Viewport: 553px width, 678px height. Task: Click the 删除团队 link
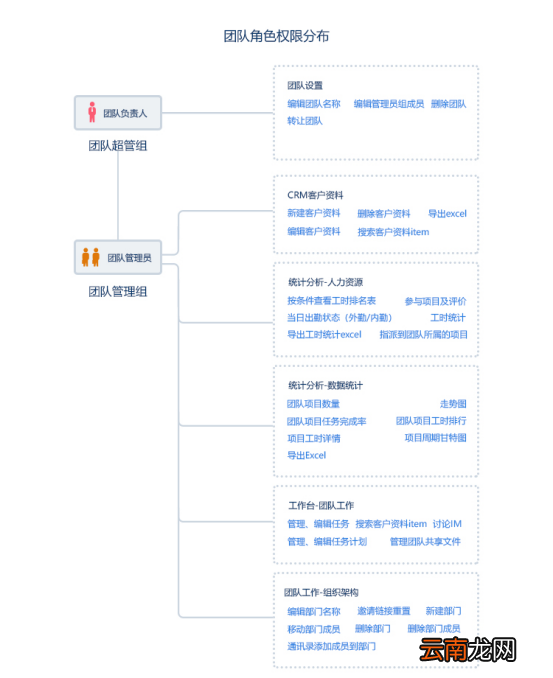click(448, 104)
